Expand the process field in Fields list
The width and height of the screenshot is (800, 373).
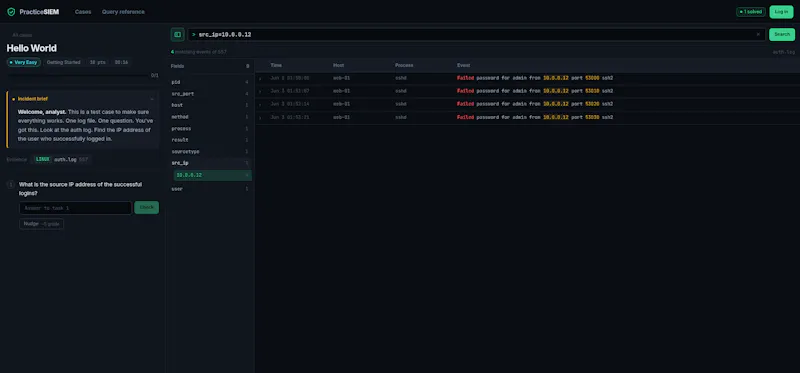click(210, 129)
